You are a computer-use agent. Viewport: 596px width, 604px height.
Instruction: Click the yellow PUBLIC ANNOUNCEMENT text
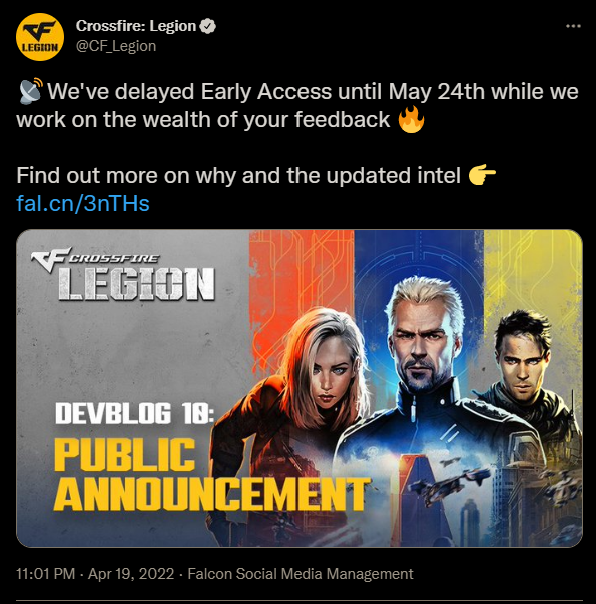point(212,476)
